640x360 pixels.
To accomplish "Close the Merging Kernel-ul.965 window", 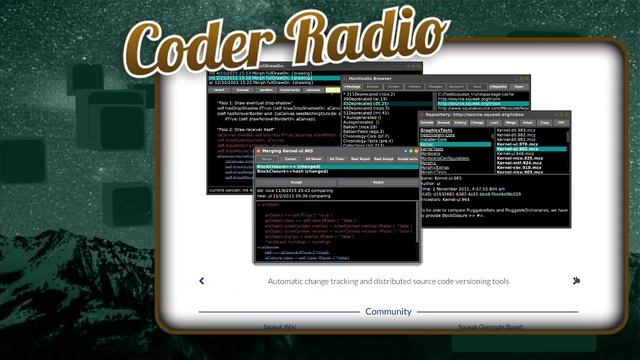I will coord(258,151).
